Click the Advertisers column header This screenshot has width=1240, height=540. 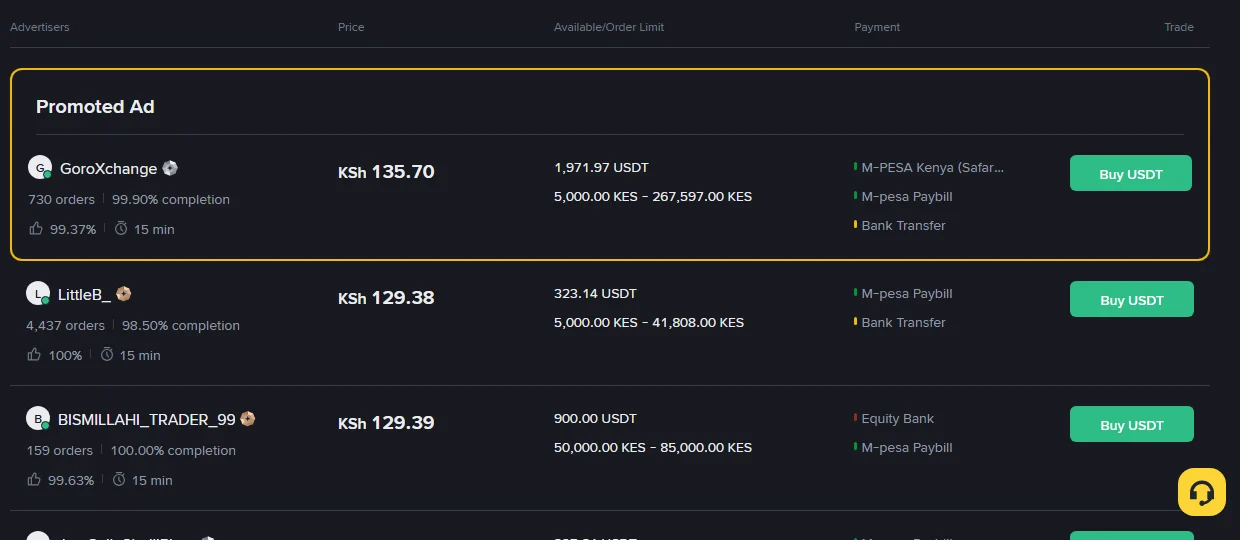click(40, 27)
